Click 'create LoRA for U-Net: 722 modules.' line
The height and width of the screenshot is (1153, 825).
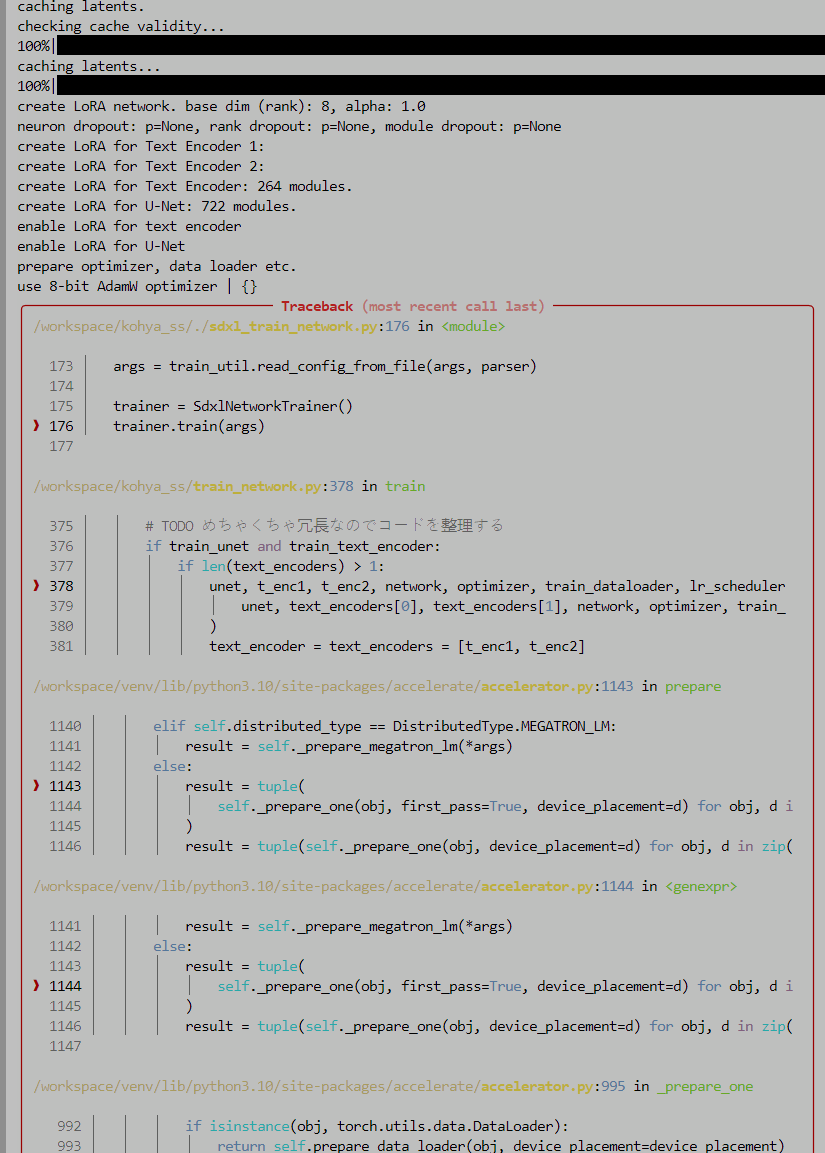[157, 206]
